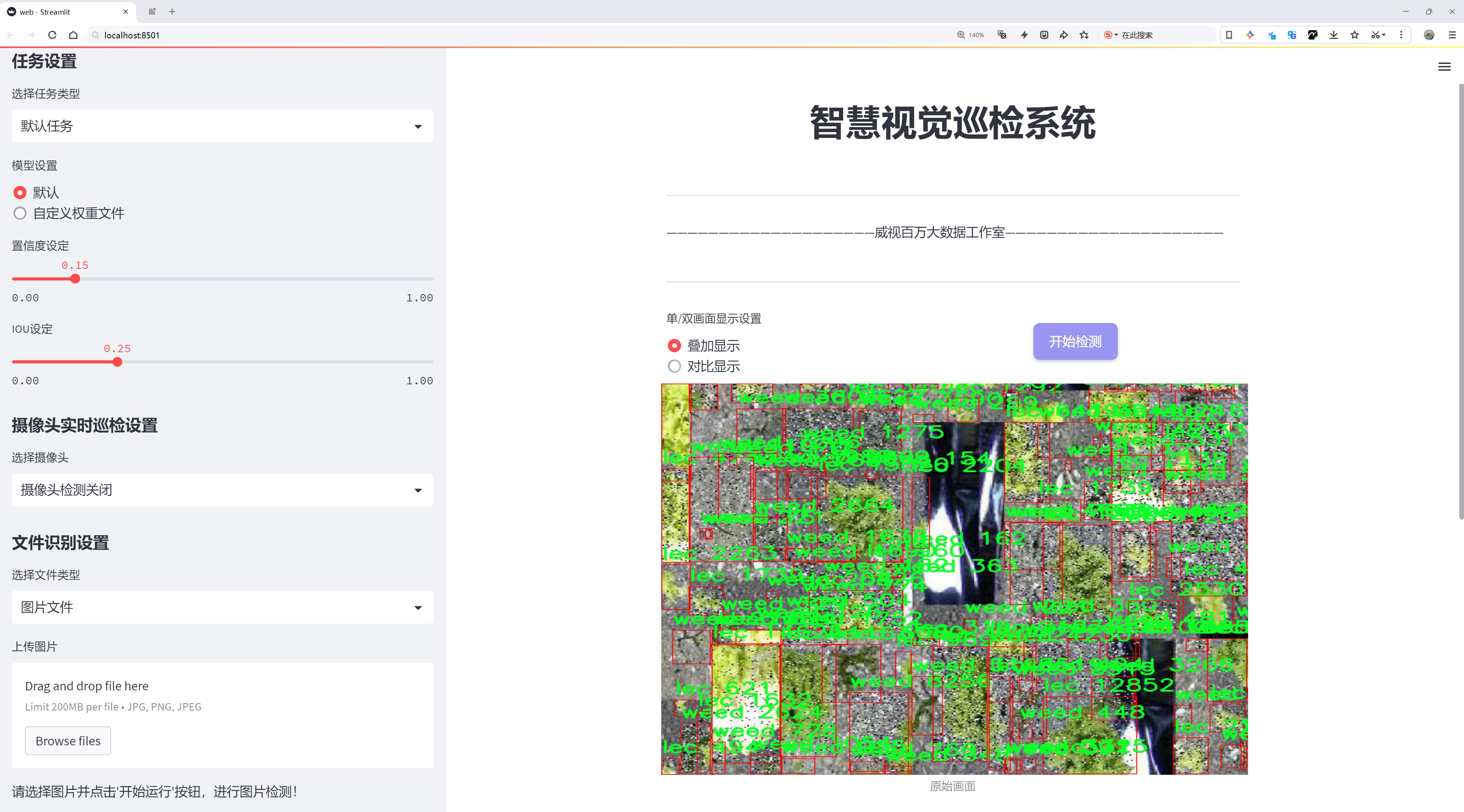The width and height of the screenshot is (1464, 812).
Task: Click the 开始检测 start detection button
Action: (x=1075, y=342)
